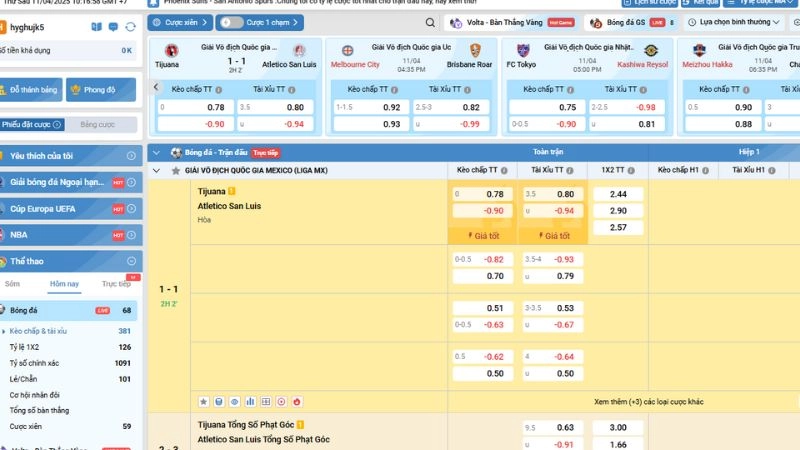Click the eye icon in the Tijuana match toolbar

coord(235,402)
